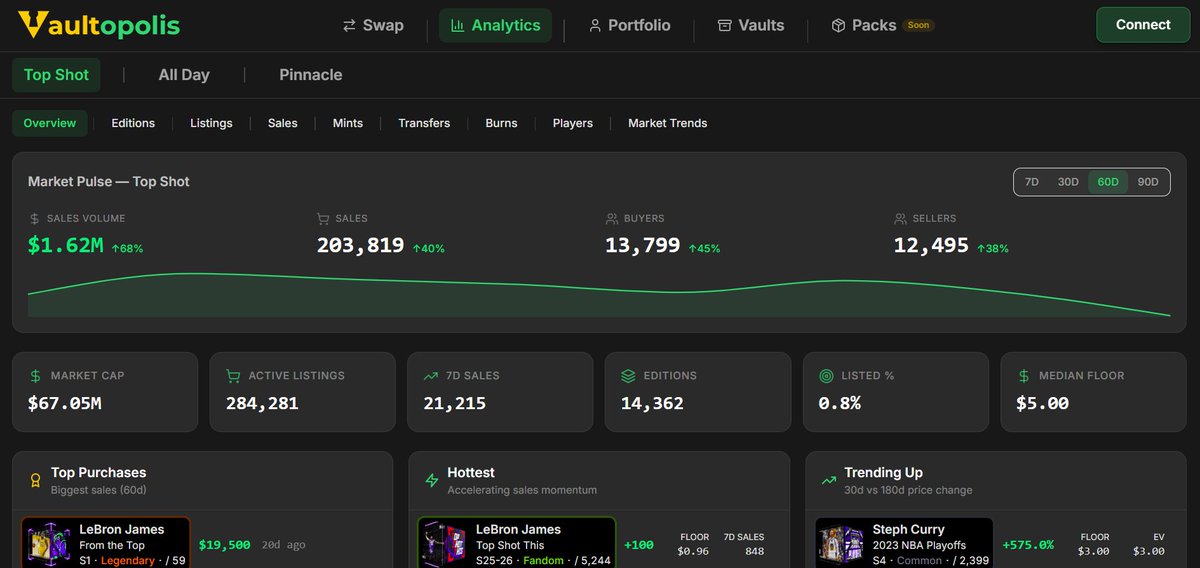Click the bar chart icon beside Analytics
The height and width of the screenshot is (568, 1200).
pyautogui.click(x=457, y=25)
